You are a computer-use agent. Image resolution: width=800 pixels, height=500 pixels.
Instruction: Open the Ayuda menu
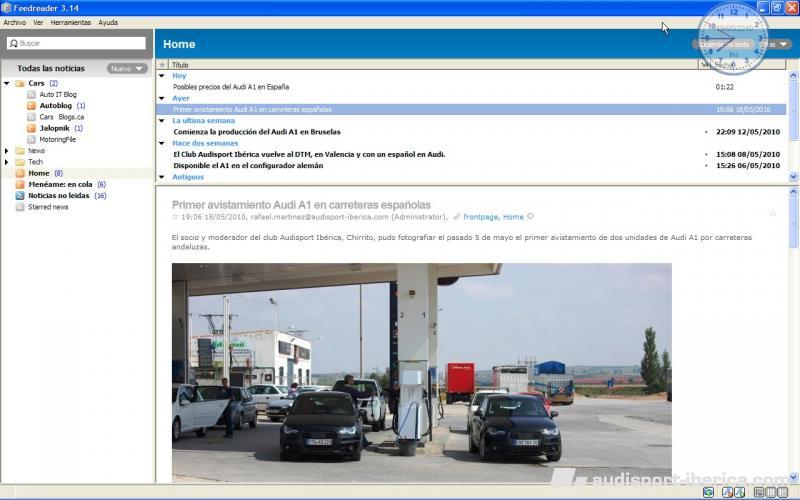108,22
